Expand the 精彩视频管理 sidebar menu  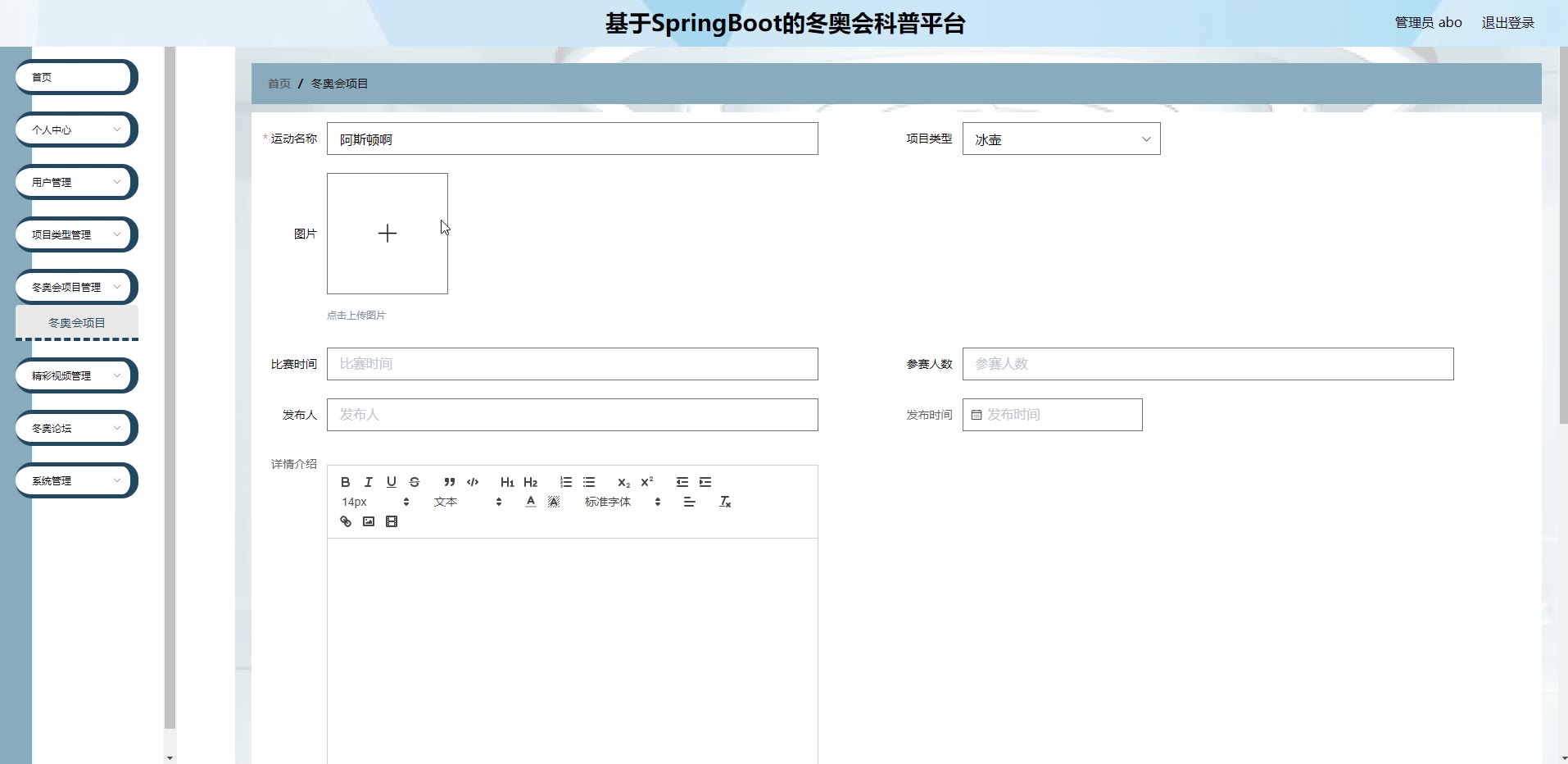pos(76,375)
